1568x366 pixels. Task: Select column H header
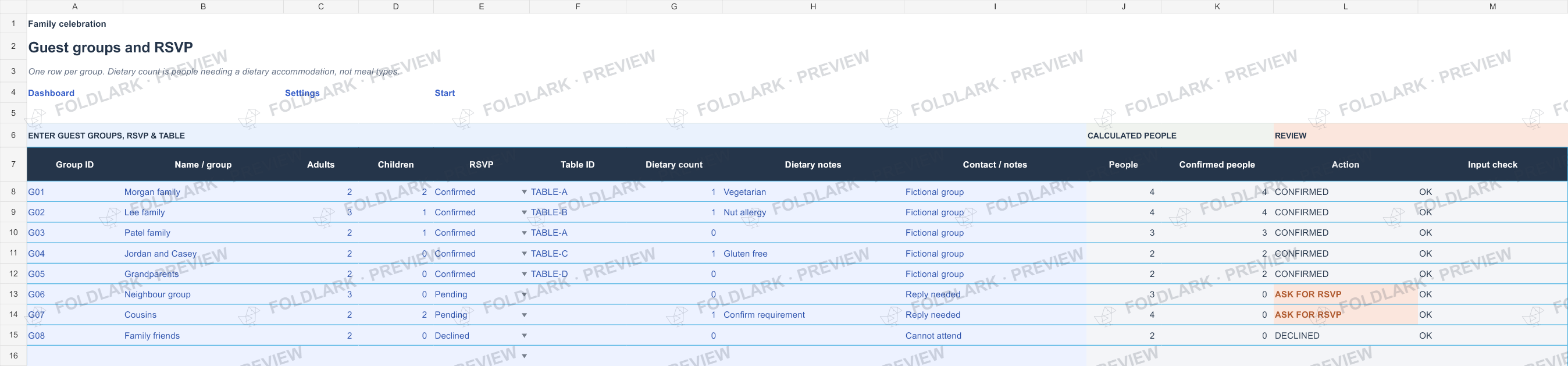pyautogui.click(x=813, y=7)
